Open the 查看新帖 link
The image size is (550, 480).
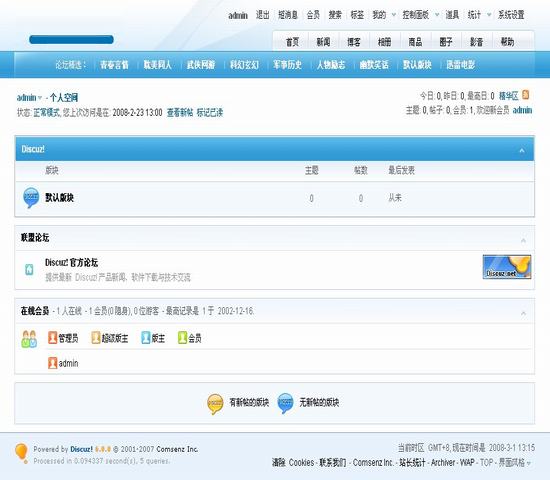pyautogui.click(x=180, y=113)
